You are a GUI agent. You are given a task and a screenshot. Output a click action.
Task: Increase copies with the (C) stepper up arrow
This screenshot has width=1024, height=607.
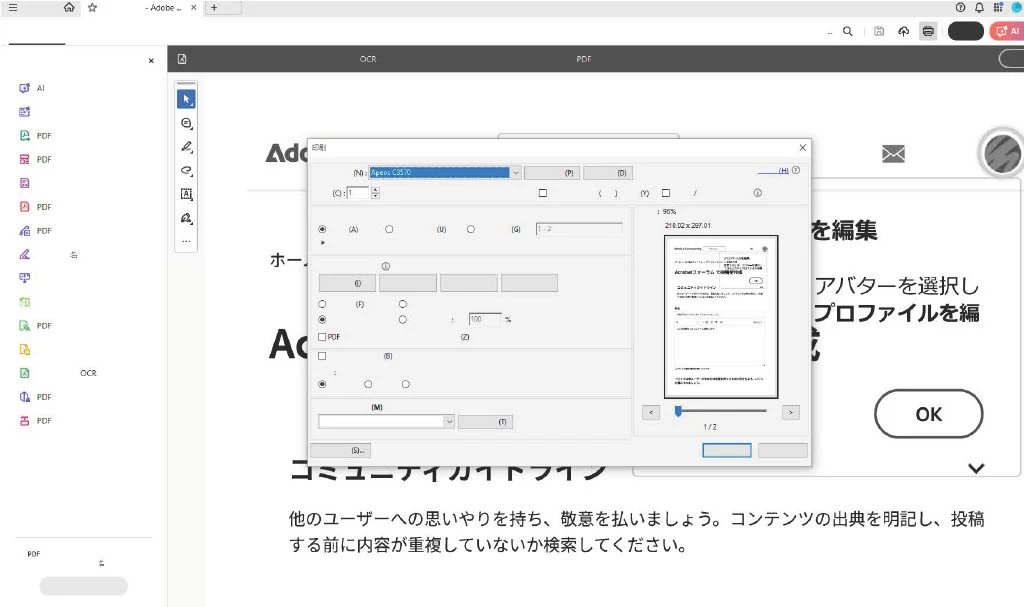(x=376, y=189)
